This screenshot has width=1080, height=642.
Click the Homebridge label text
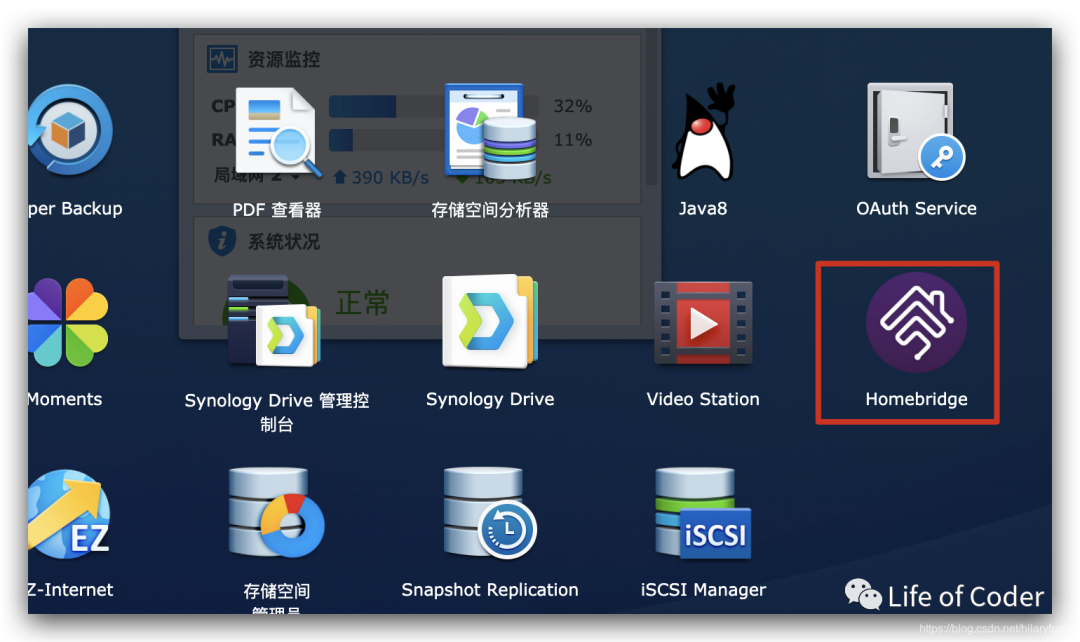coord(916,399)
